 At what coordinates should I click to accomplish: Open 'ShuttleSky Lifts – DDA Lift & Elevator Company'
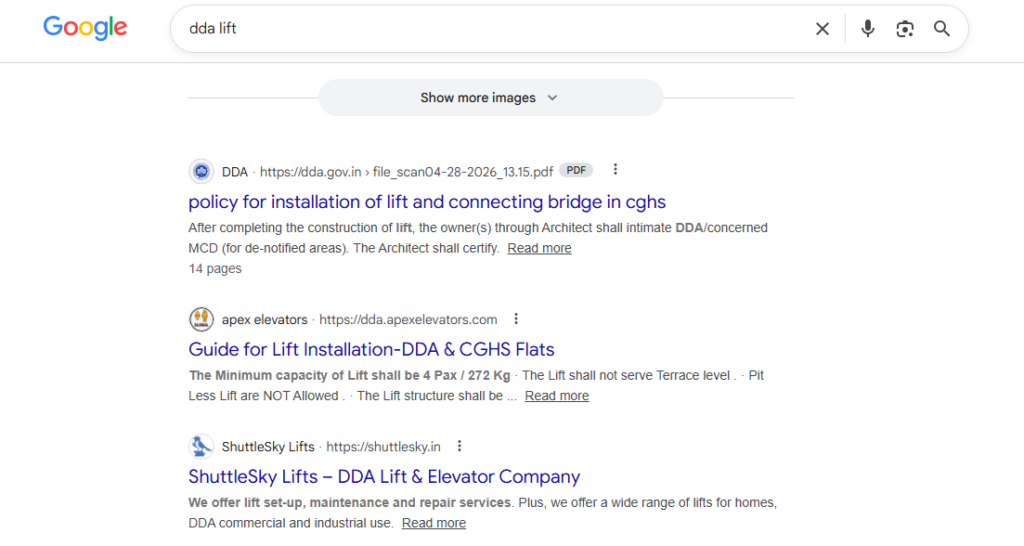[x=384, y=477]
